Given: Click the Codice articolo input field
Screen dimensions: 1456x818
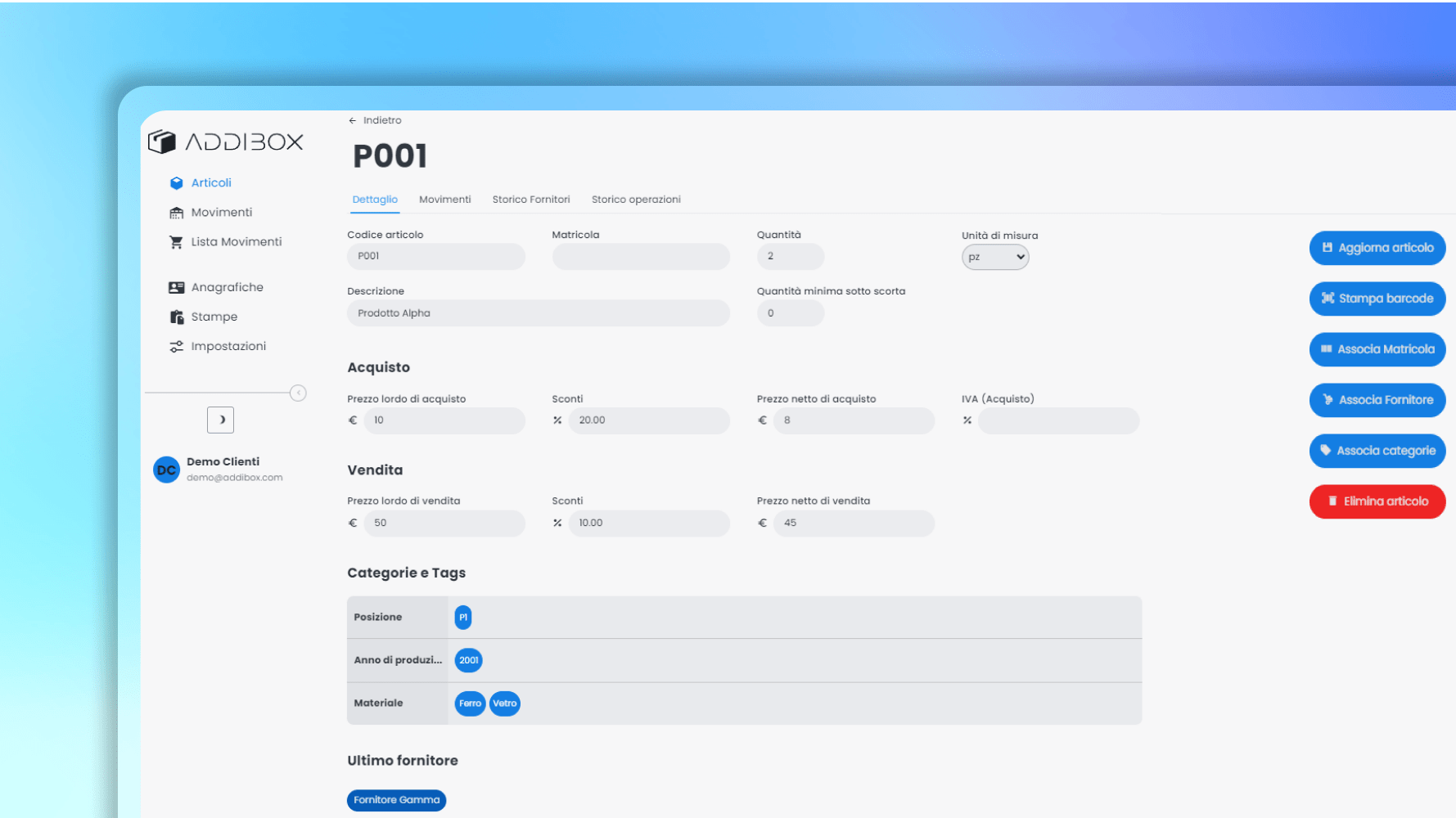Looking at the screenshot, I should tap(436, 256).
